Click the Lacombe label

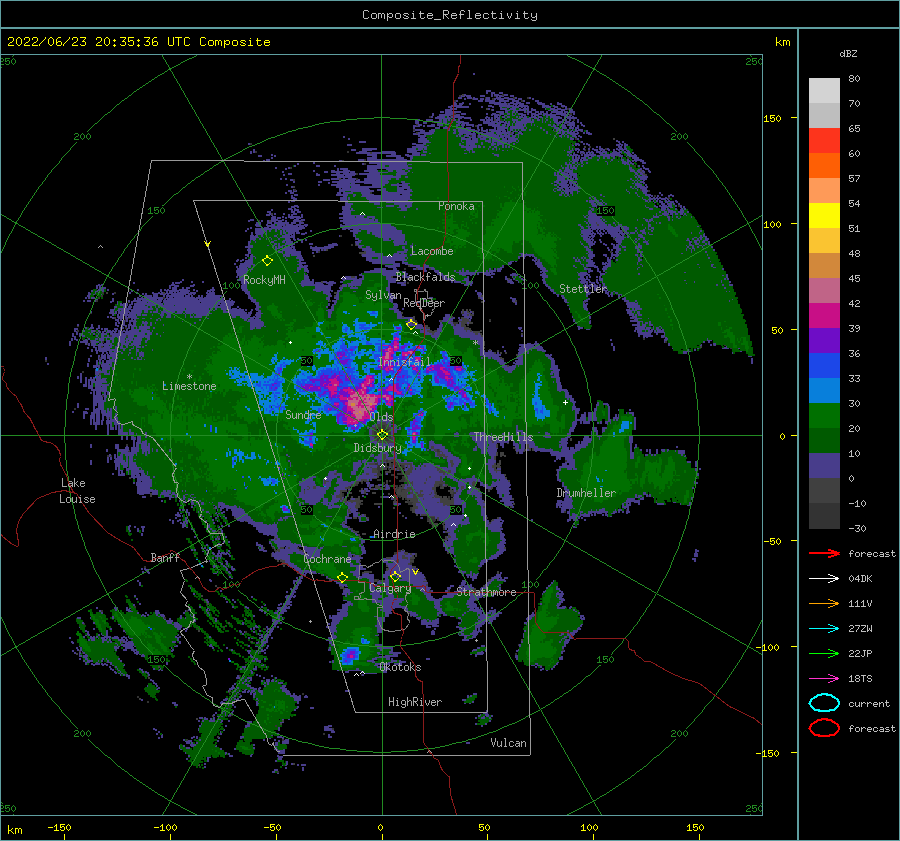coord(432,251)
